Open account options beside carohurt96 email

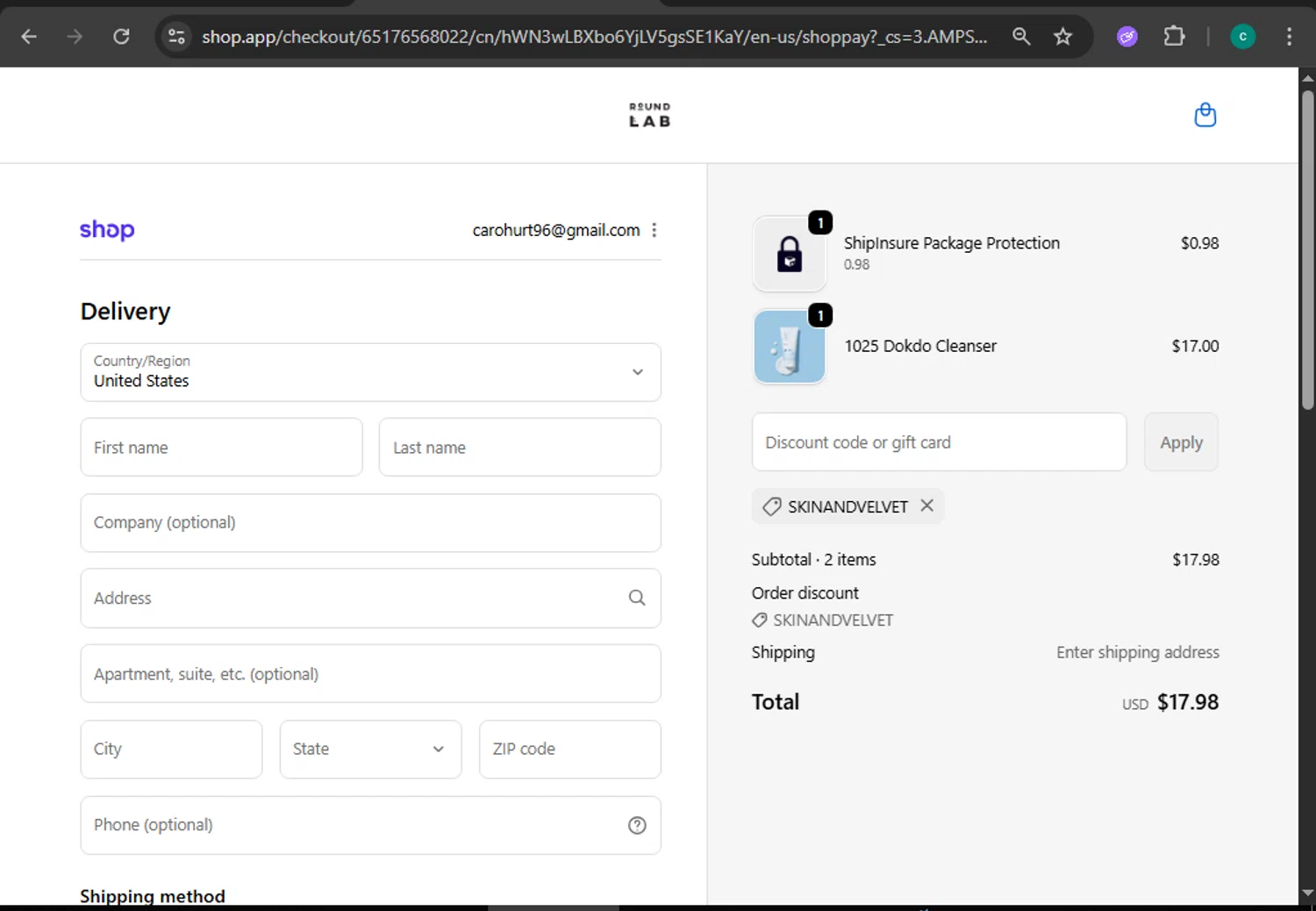coord(654,230)
